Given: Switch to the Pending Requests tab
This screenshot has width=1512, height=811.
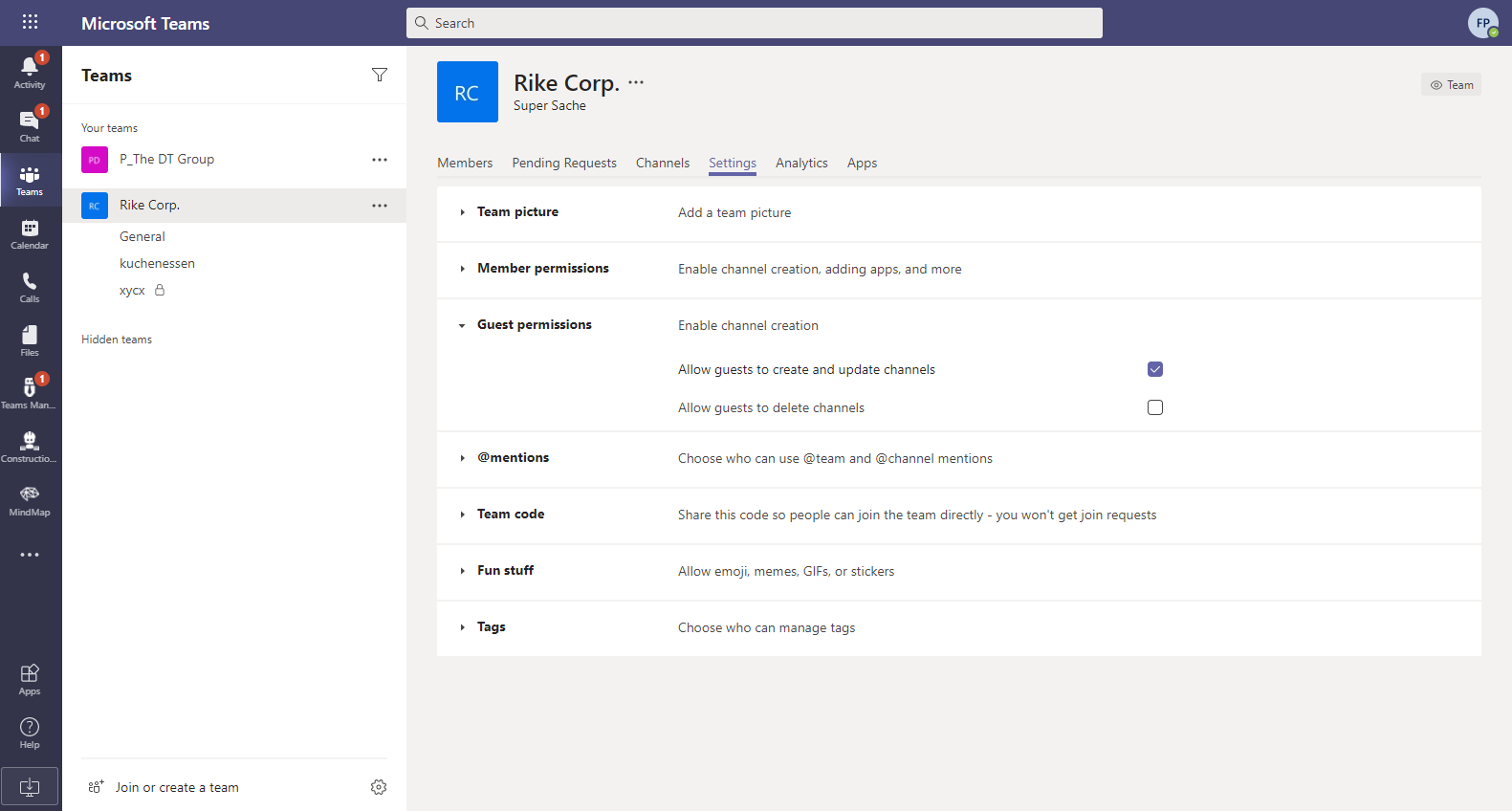Looking at the screenshot, I should coord(564,163).
